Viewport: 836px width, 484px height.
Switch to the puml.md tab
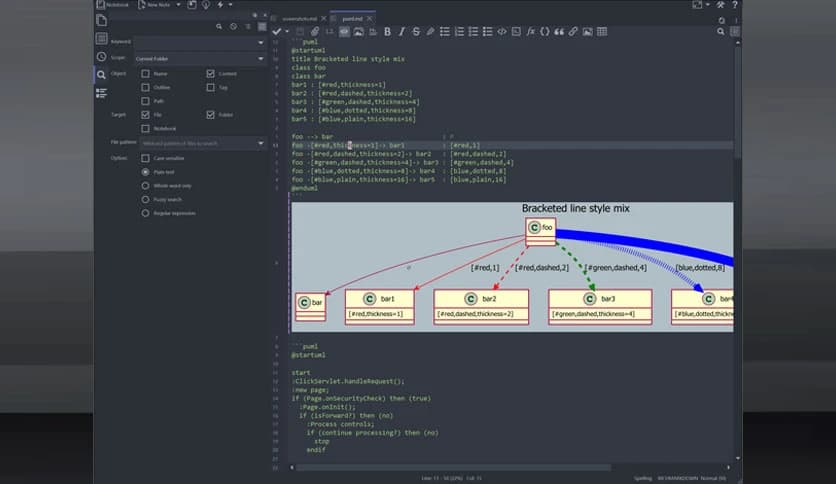(352, 17)
